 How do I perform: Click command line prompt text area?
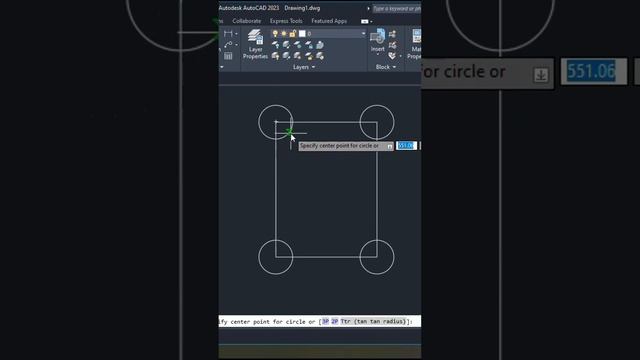[320, 322]
